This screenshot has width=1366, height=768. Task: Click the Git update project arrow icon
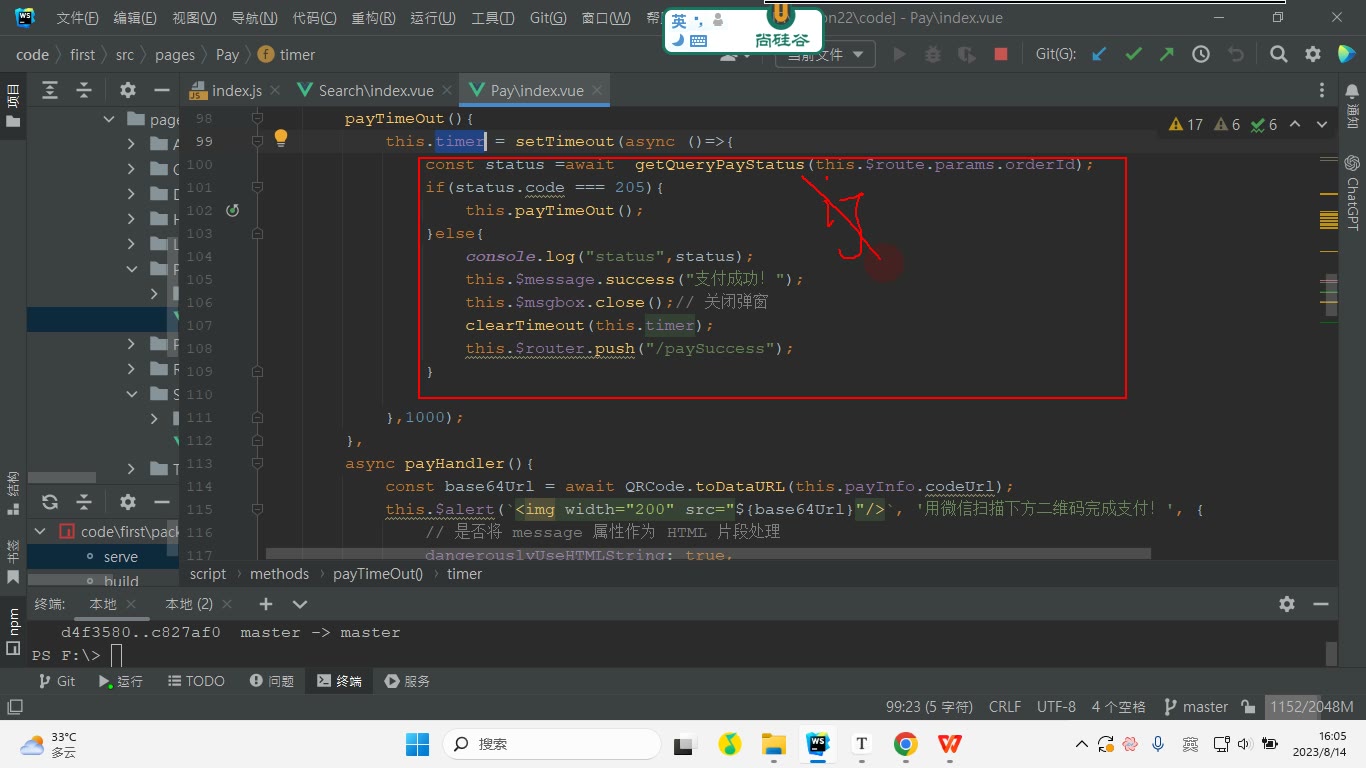pos(1099,54)
